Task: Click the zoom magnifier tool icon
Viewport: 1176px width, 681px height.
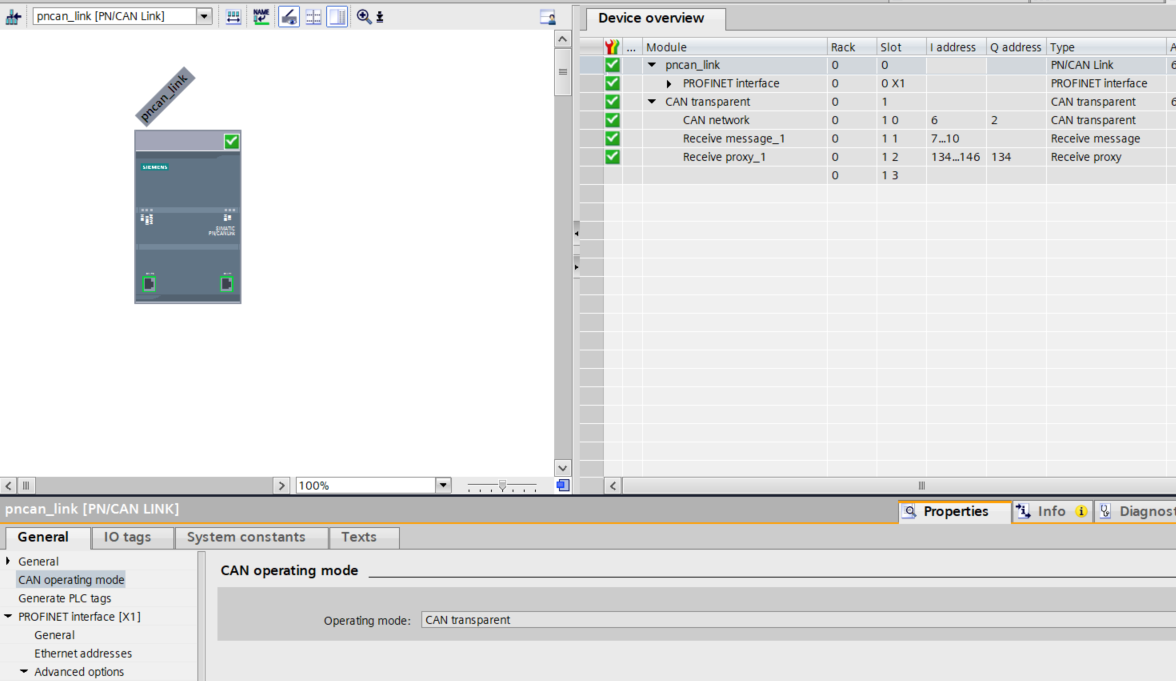Action: tap(364, 16)
